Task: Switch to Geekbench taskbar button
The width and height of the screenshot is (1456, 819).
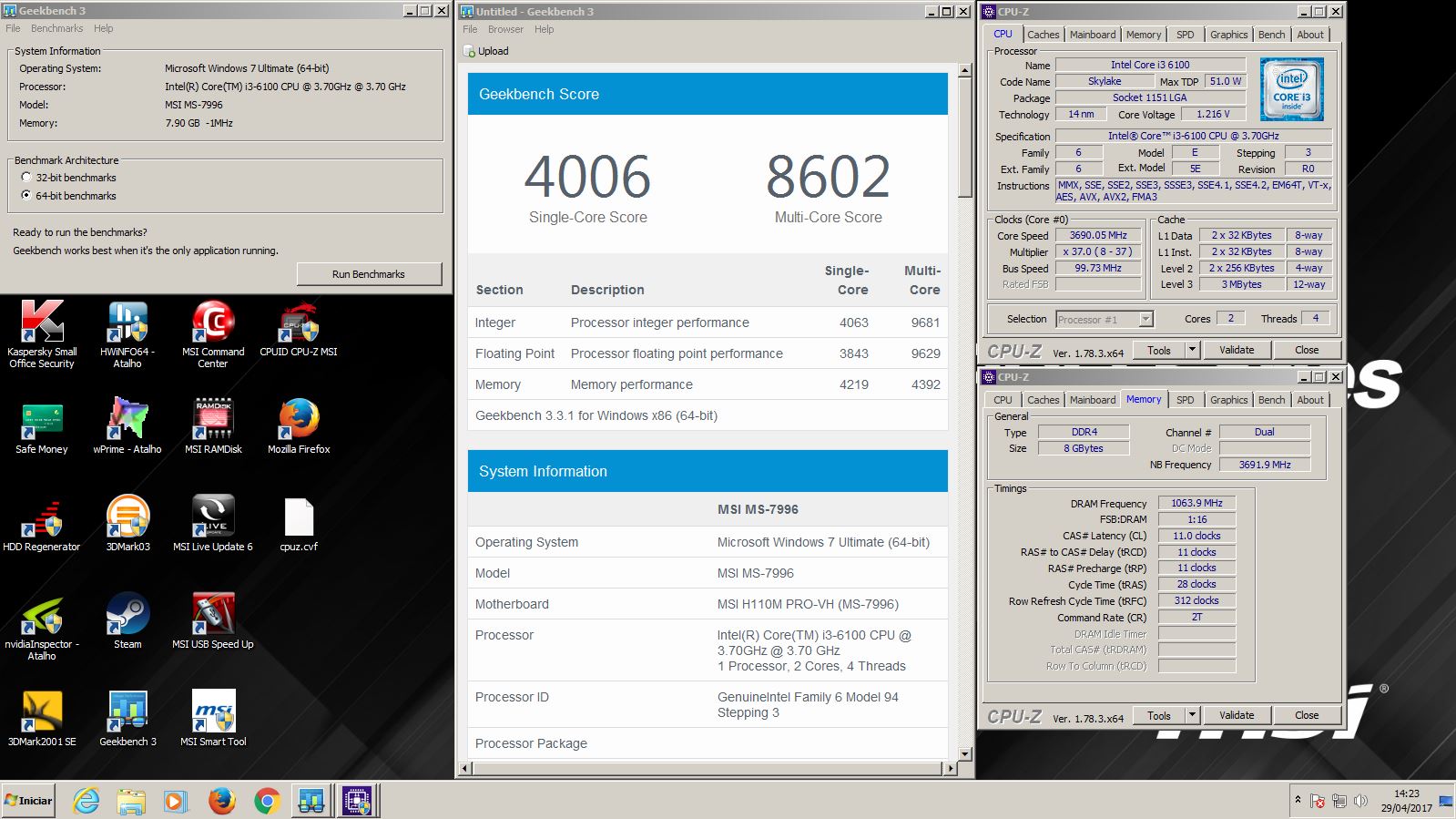Action: 311,801
